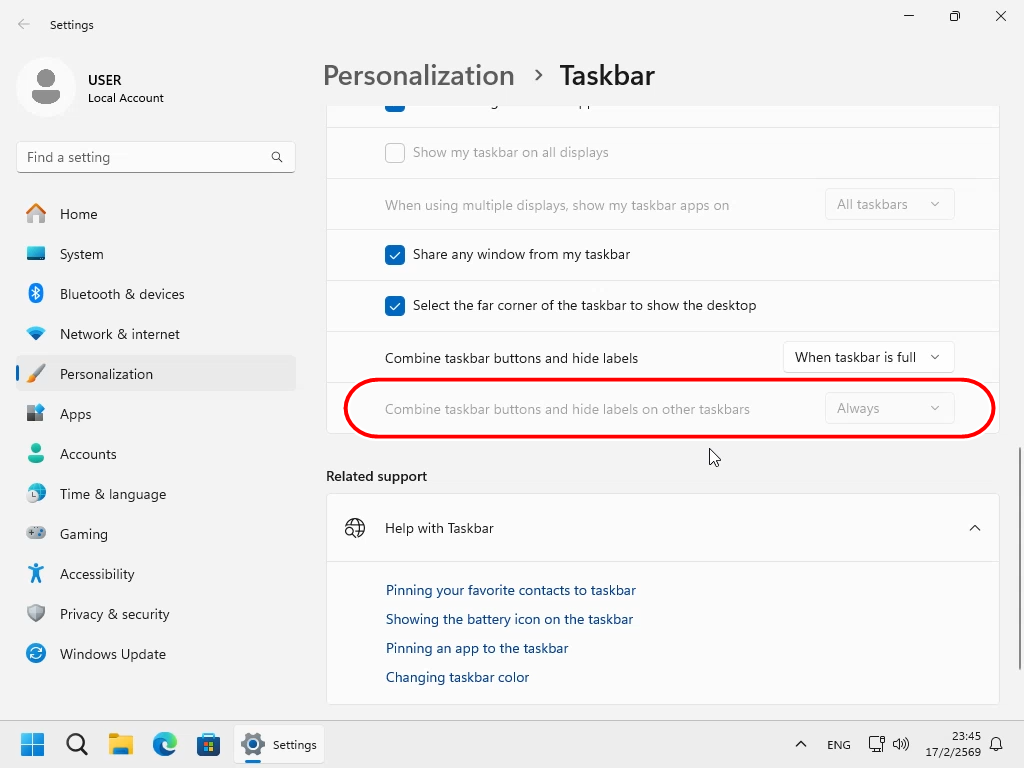The image size is (1024, 768).
Task: Check Show my taskbar on all displays
Action: click(395, 153)
